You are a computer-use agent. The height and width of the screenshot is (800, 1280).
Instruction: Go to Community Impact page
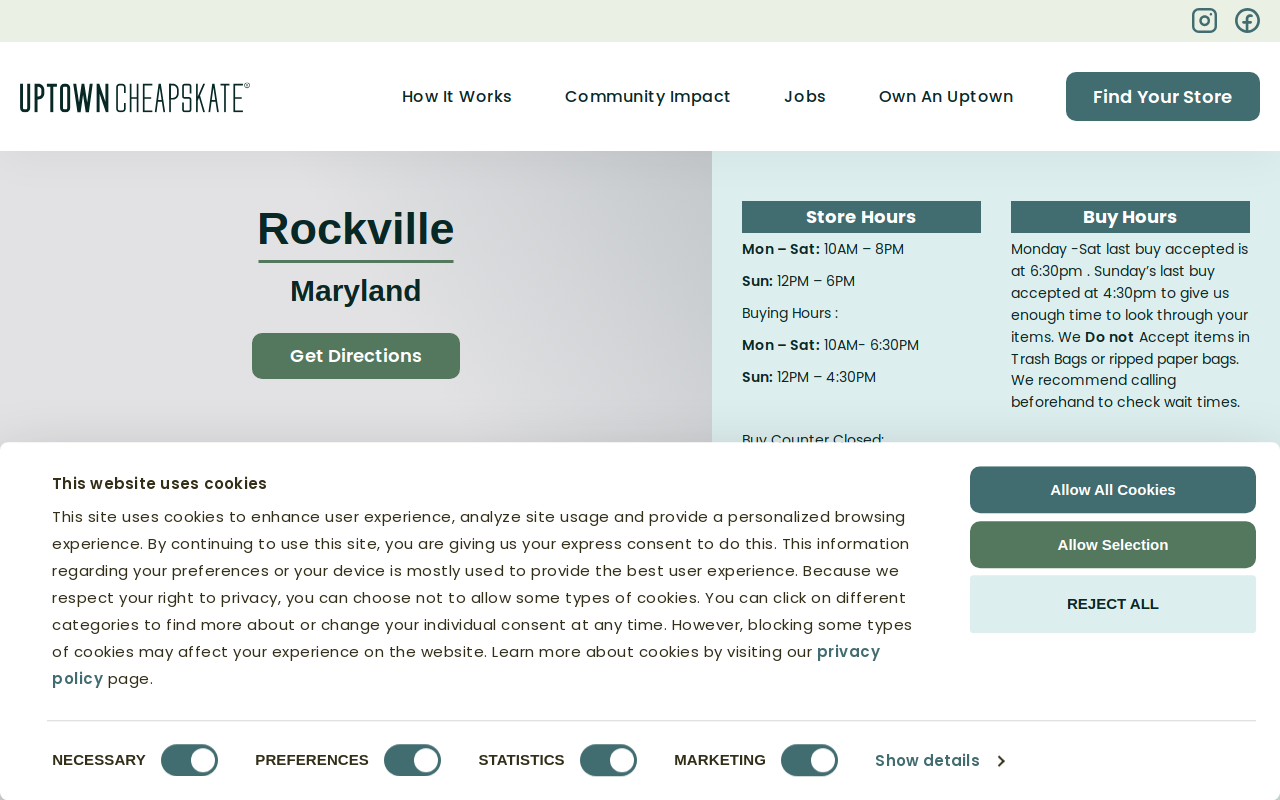(x=648, y=96)
